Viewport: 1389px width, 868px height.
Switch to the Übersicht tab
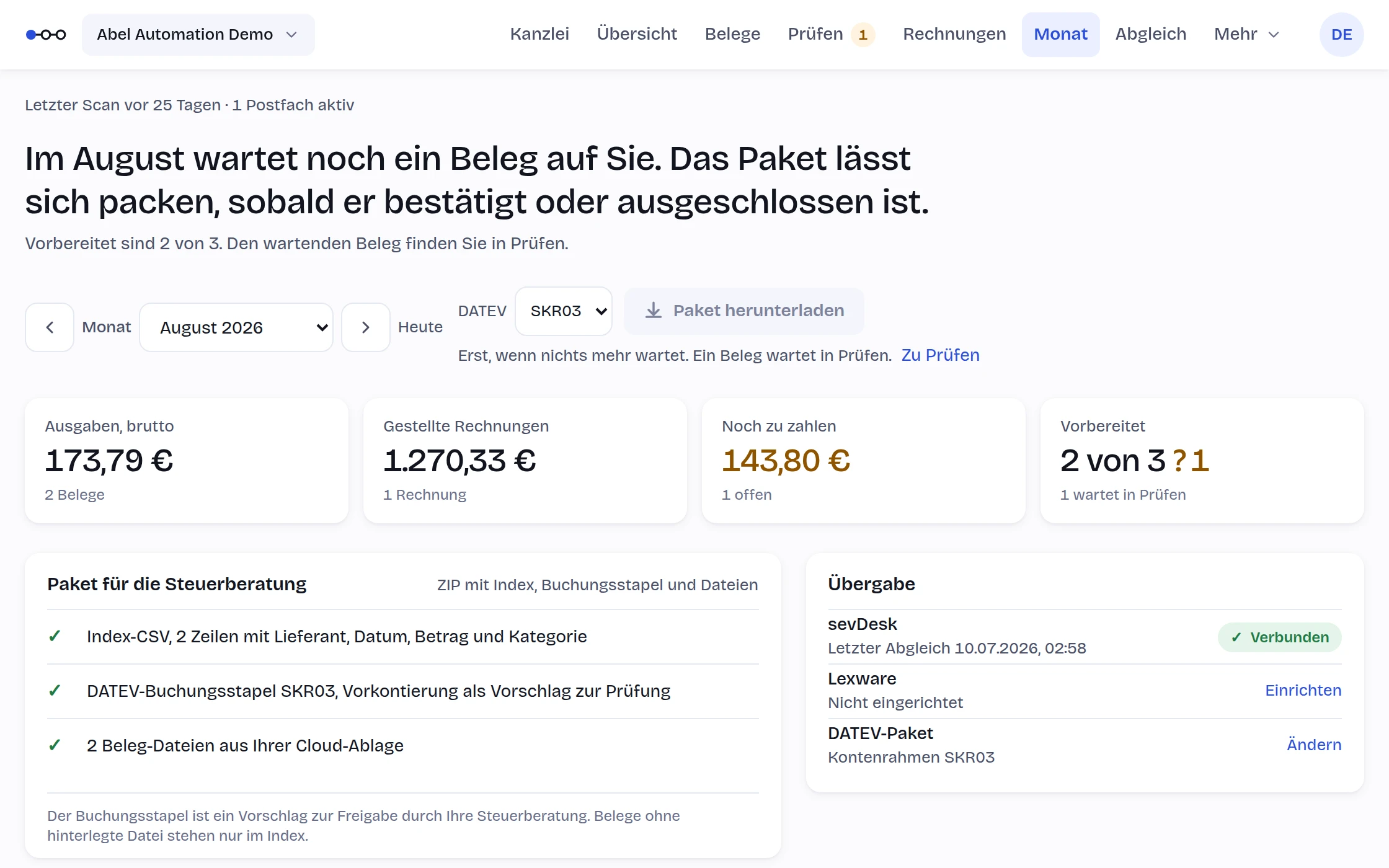pyautogui.click(x=637, y=35)
